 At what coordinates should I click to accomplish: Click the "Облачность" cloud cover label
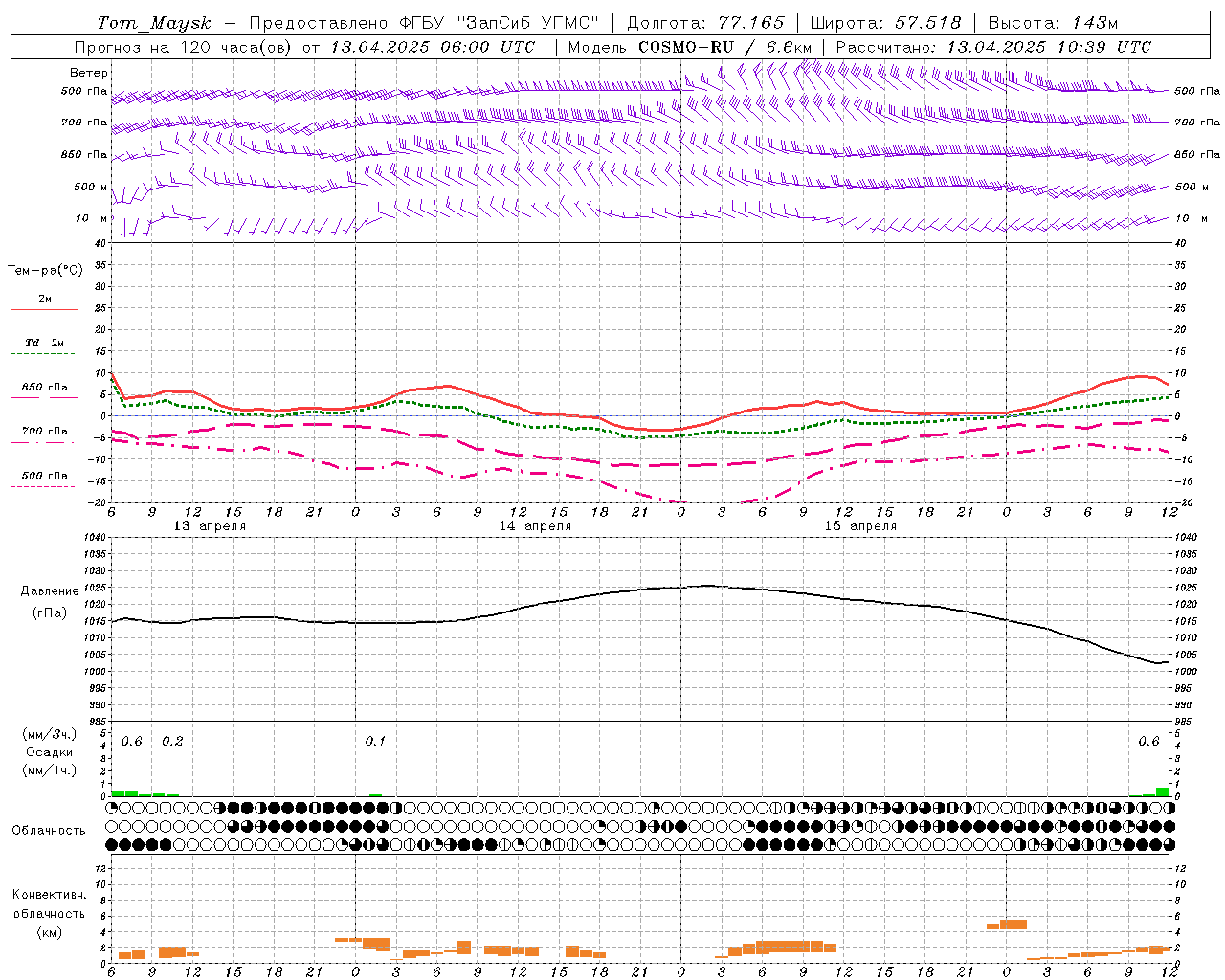(49, 830)
